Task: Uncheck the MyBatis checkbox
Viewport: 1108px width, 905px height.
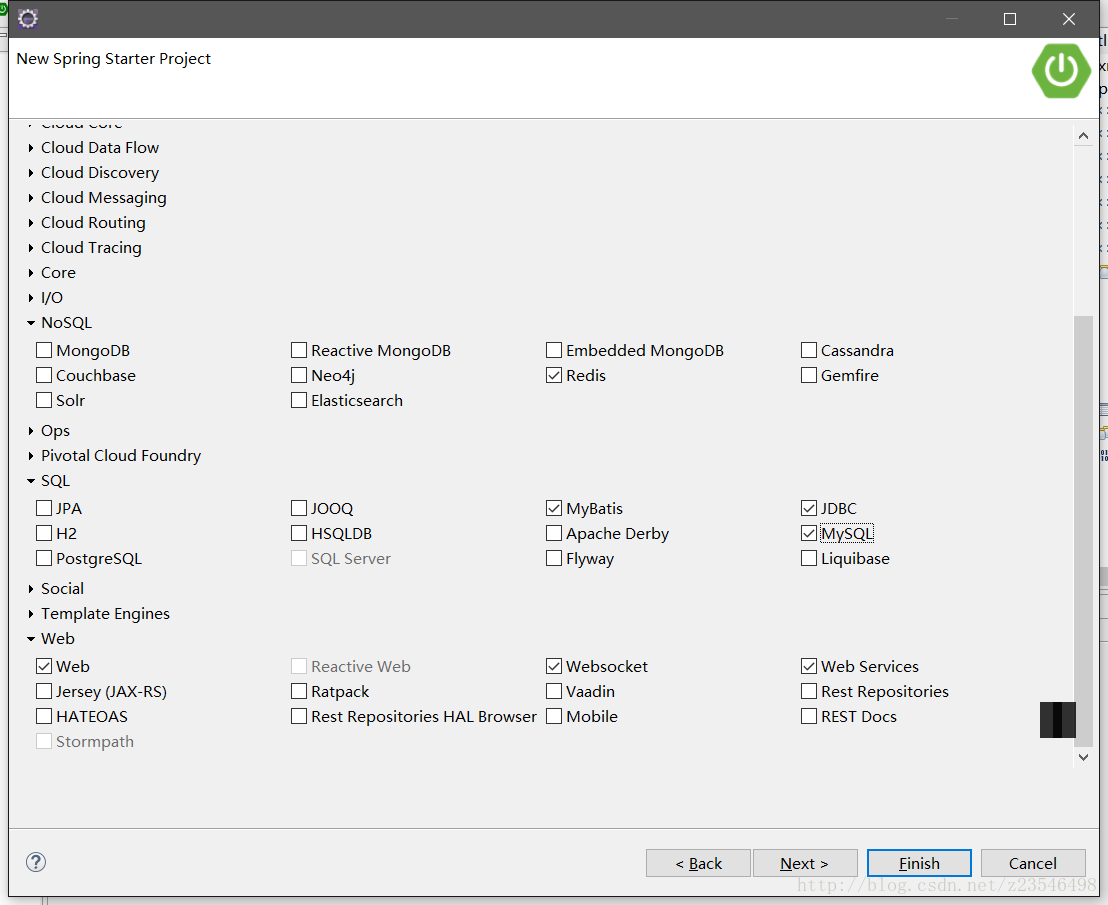Action: (554, 509)
